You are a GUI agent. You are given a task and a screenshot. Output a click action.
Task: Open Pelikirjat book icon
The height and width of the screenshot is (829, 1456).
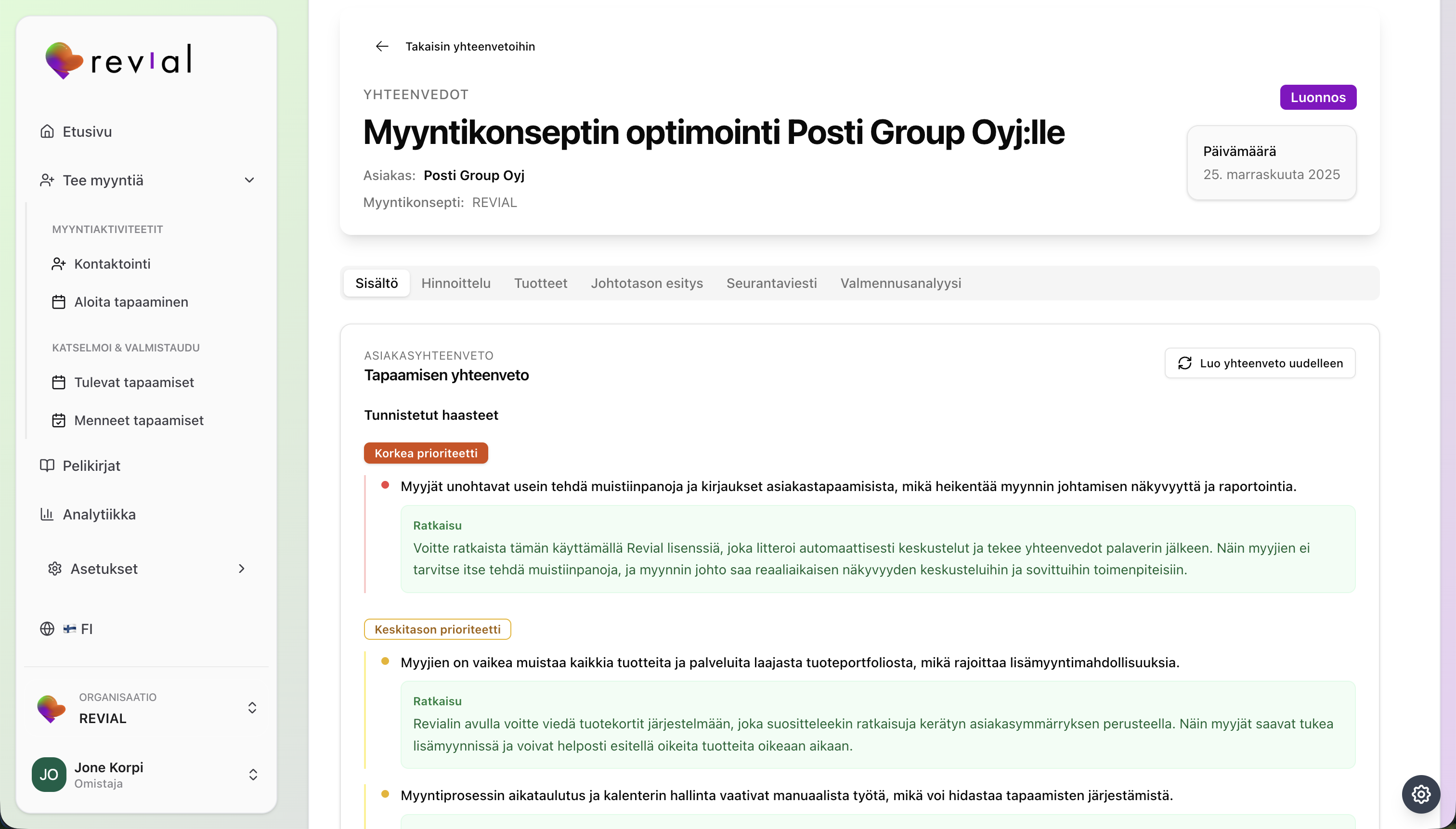click(x=47, y=466)
